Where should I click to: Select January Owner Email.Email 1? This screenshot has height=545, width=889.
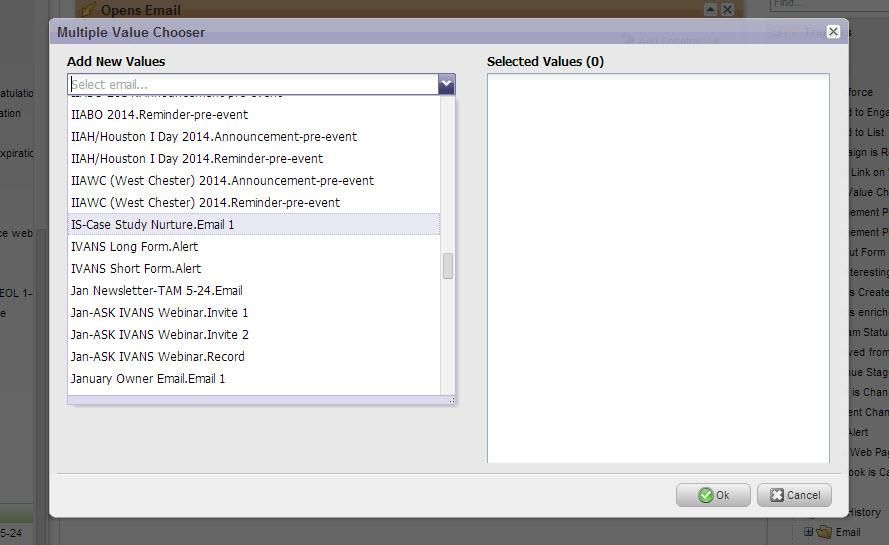click(x=148, y=379)
